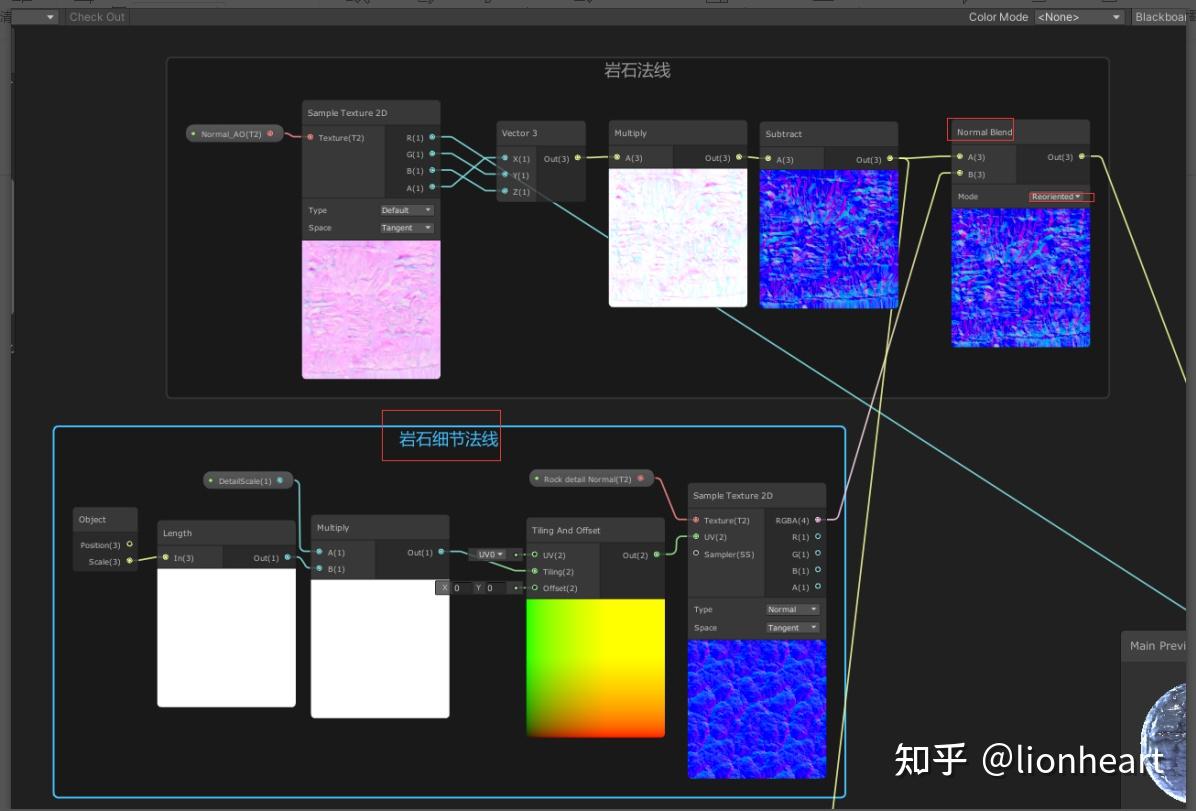This screenshot has height=811, width=1196.
Task: Click the Normal Blend node preview image
Action: pyautogui.click(x=1021, y=277)
